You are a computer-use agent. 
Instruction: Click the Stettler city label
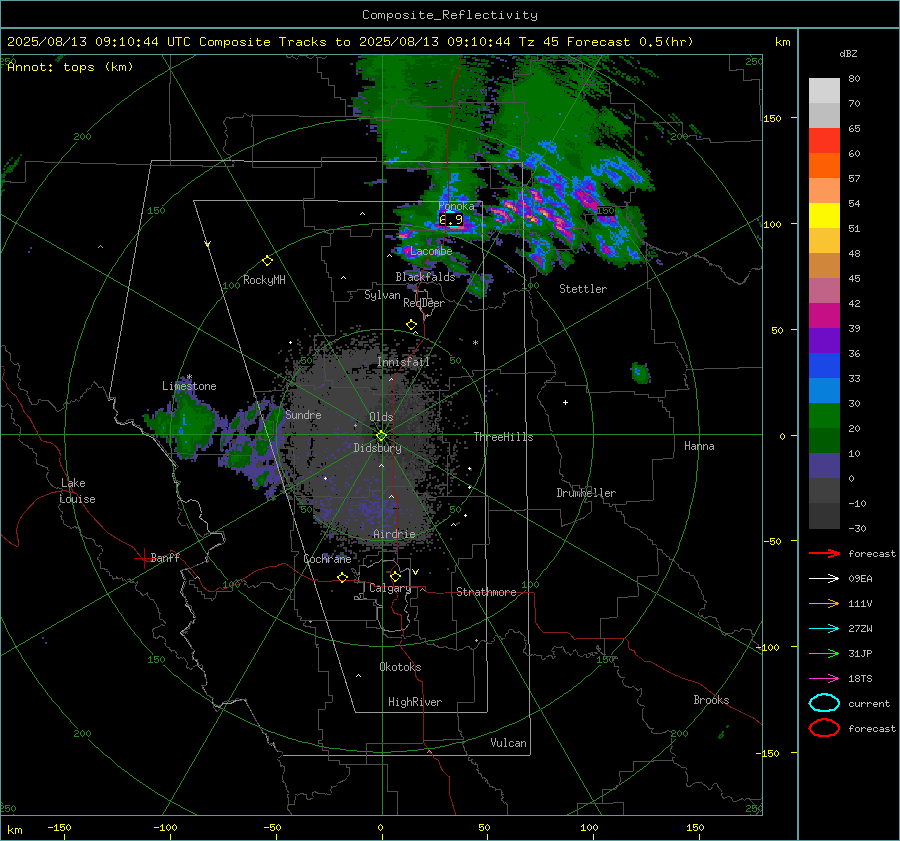click(x=583, y=289)
